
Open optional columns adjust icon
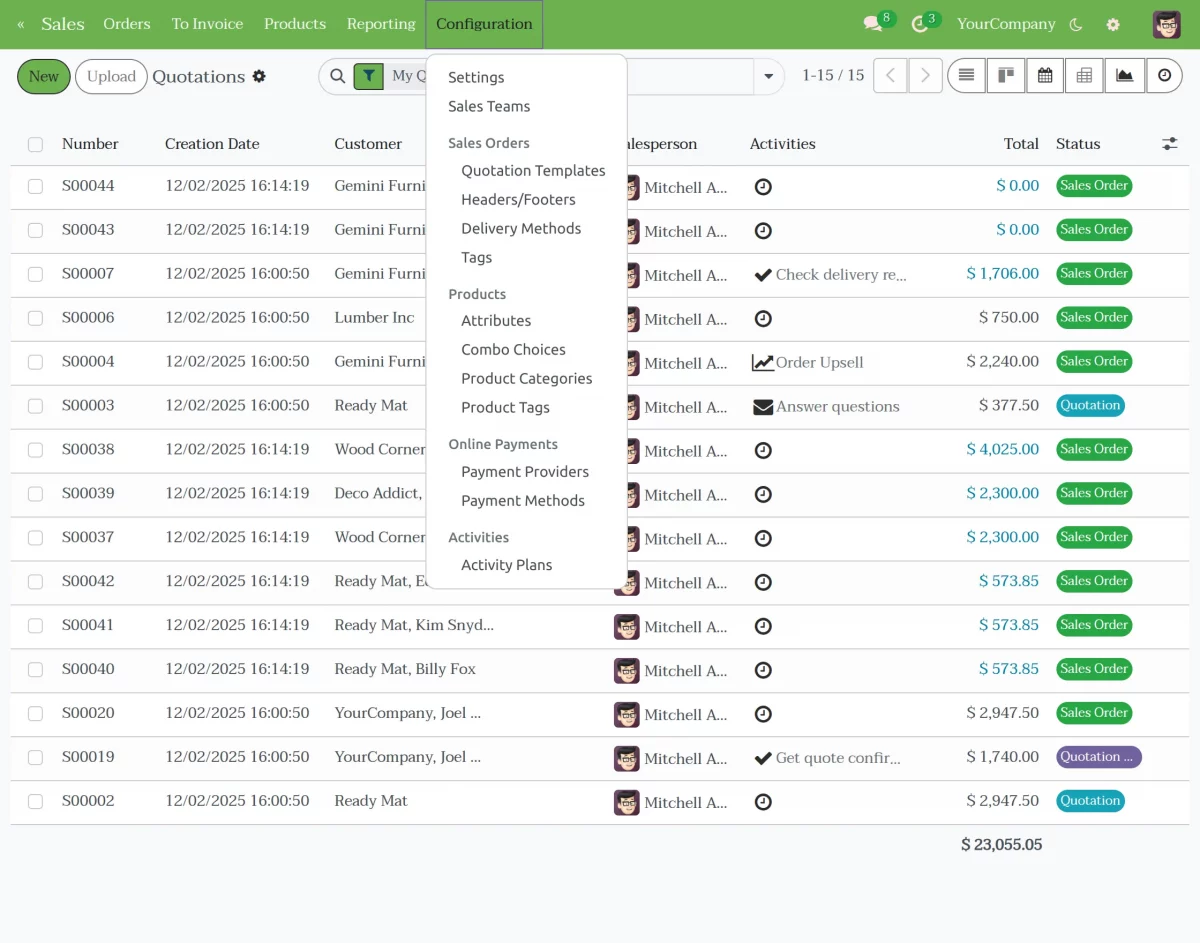pos(1169,144)
